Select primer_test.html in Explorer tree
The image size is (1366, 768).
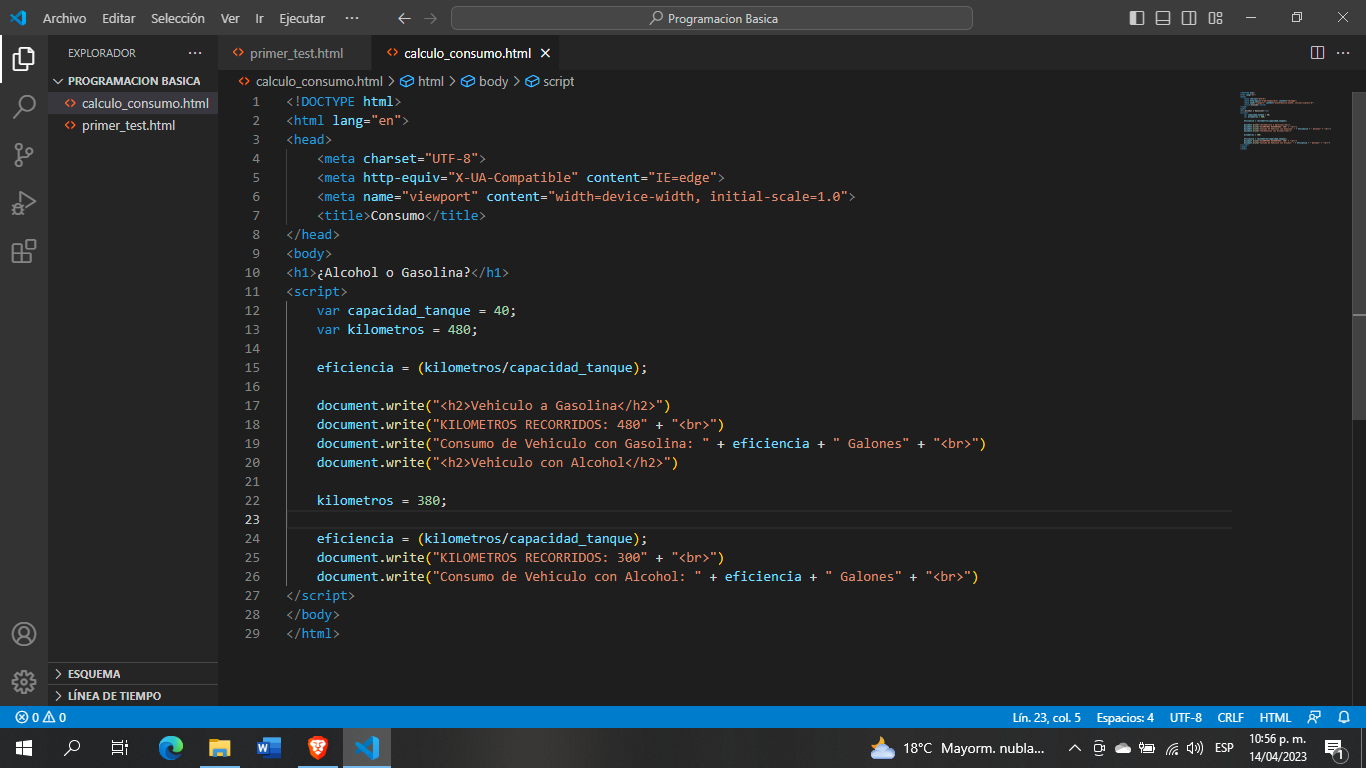point(133,125)
